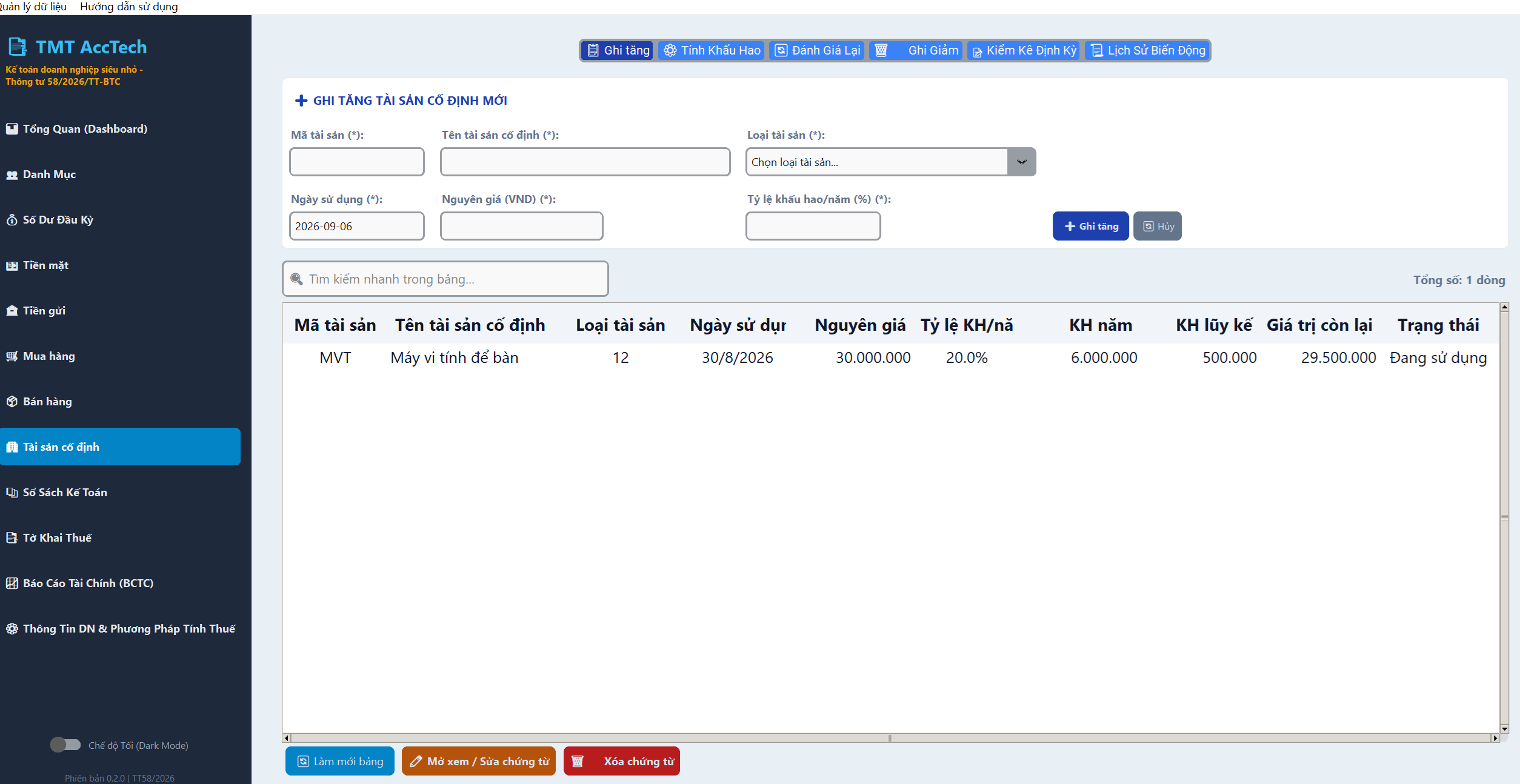Switch to the Ghi tăng tab

coord(618,50)
